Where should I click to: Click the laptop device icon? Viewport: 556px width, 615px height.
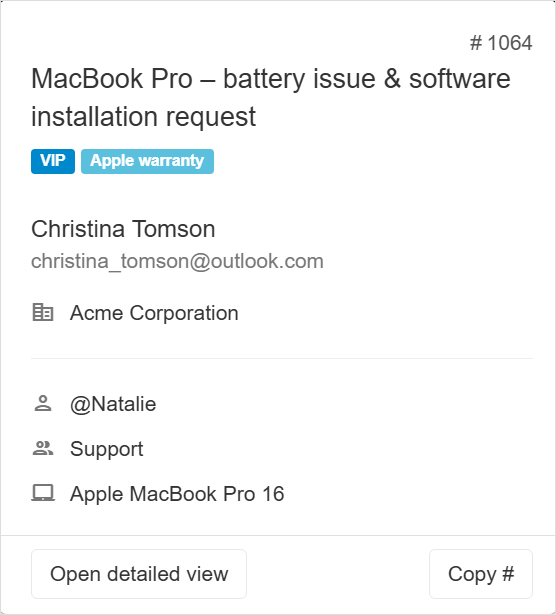43,493
